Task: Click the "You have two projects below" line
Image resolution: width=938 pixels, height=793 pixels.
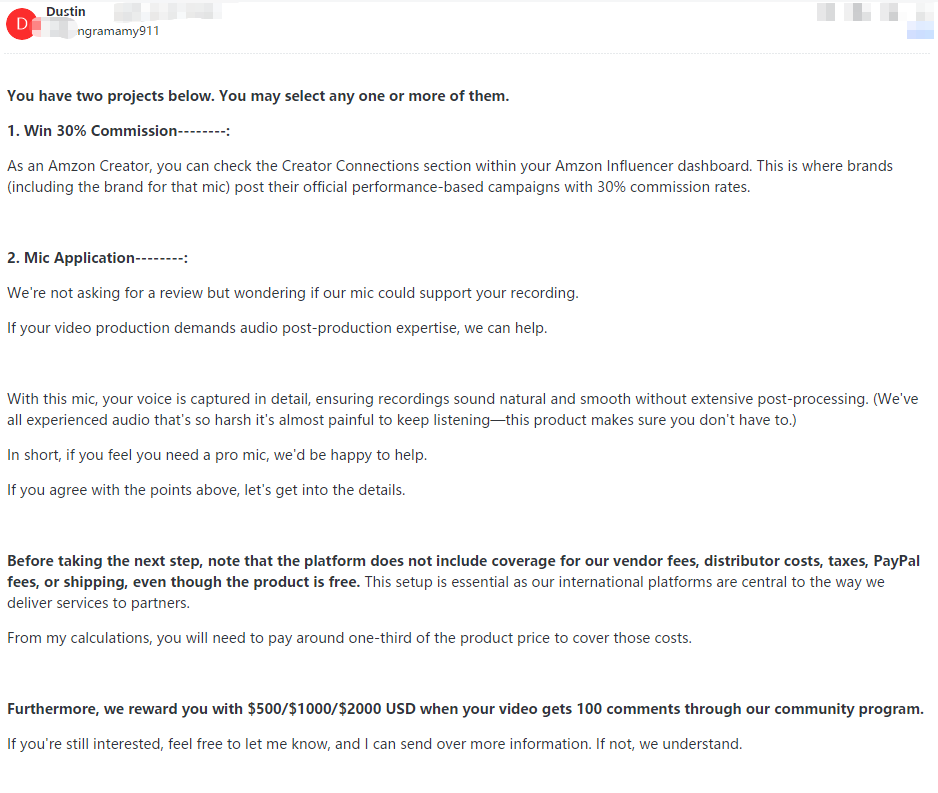Action: tap(258, 96)
